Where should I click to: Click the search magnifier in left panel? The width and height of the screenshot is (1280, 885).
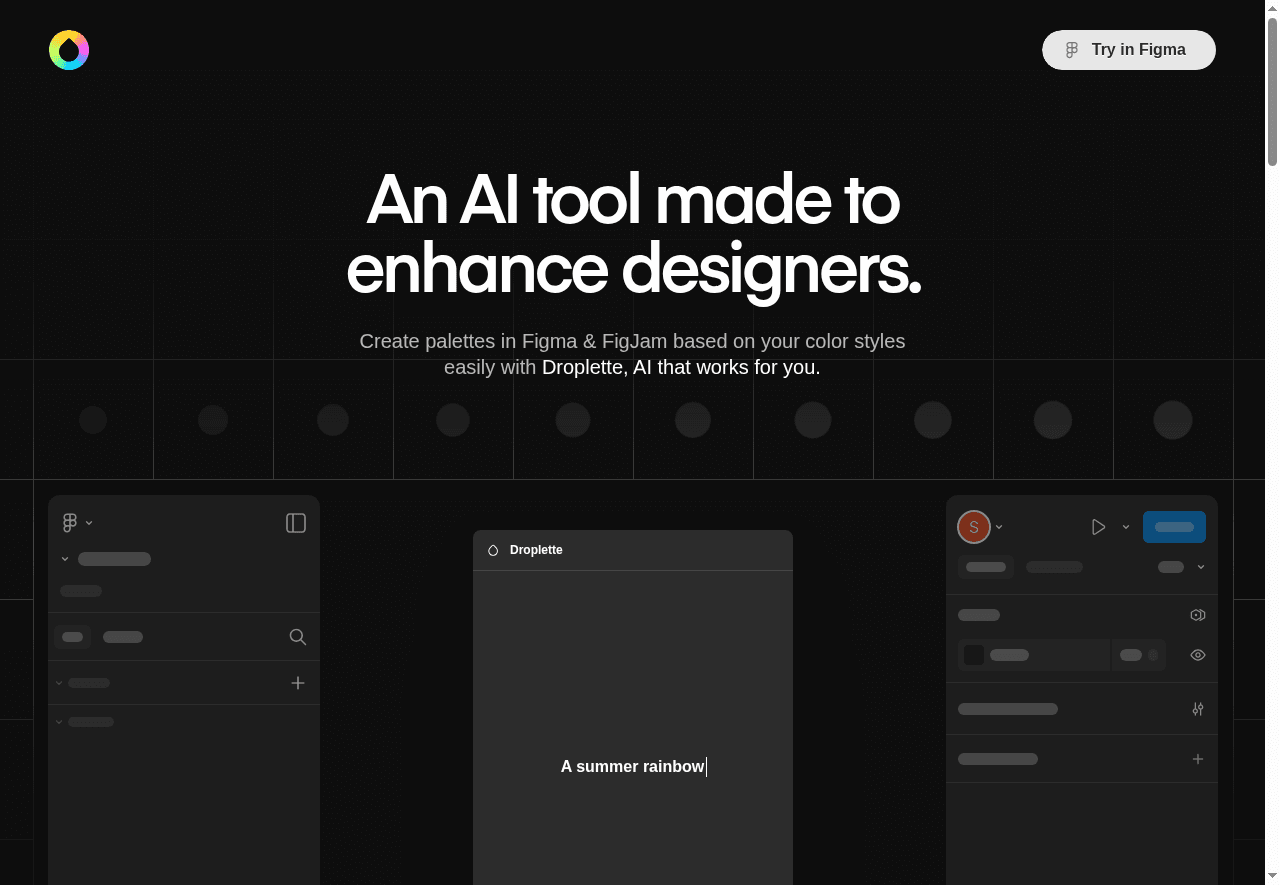297,637
